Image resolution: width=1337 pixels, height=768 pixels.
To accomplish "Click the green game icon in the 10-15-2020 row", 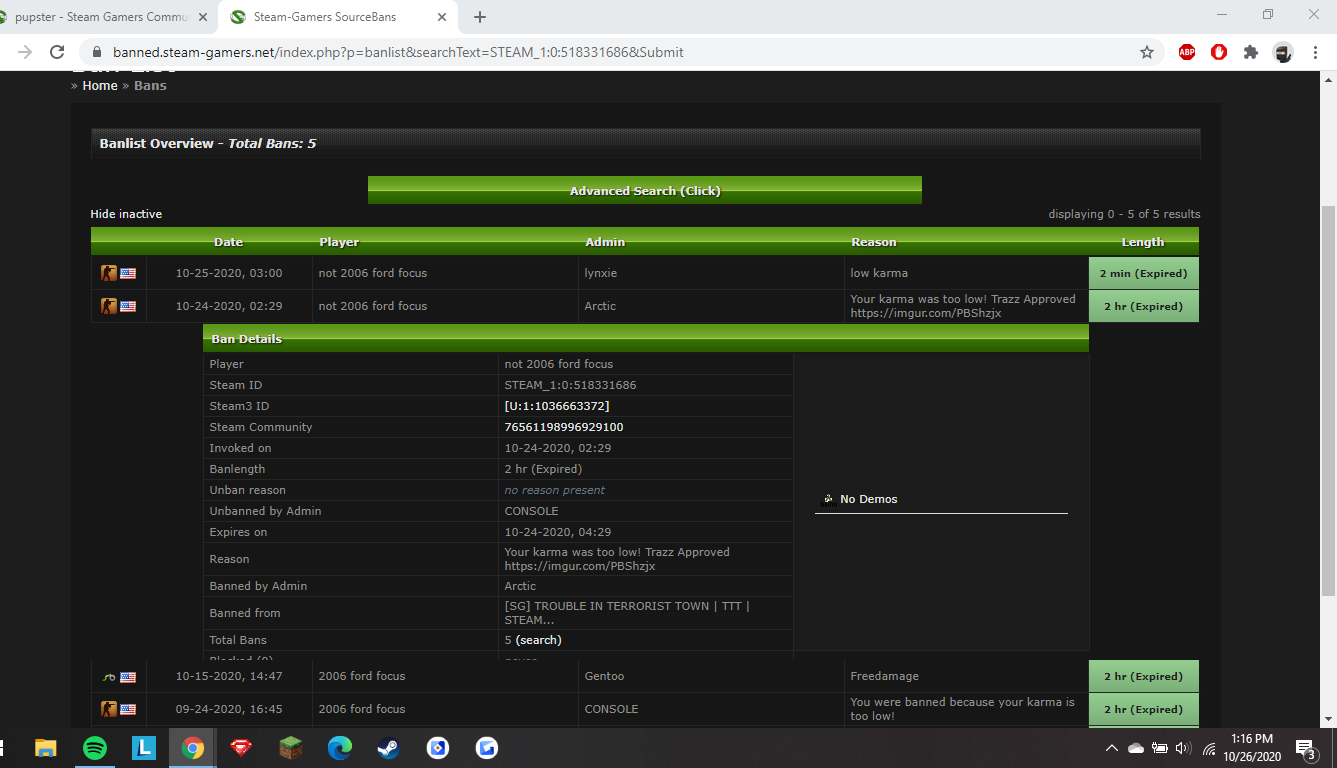I will coord(109,677).
